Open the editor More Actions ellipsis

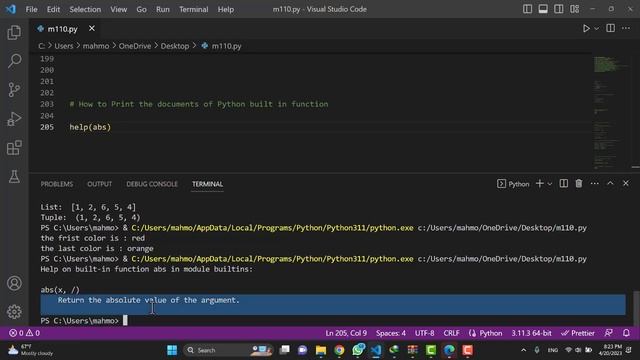626,28
